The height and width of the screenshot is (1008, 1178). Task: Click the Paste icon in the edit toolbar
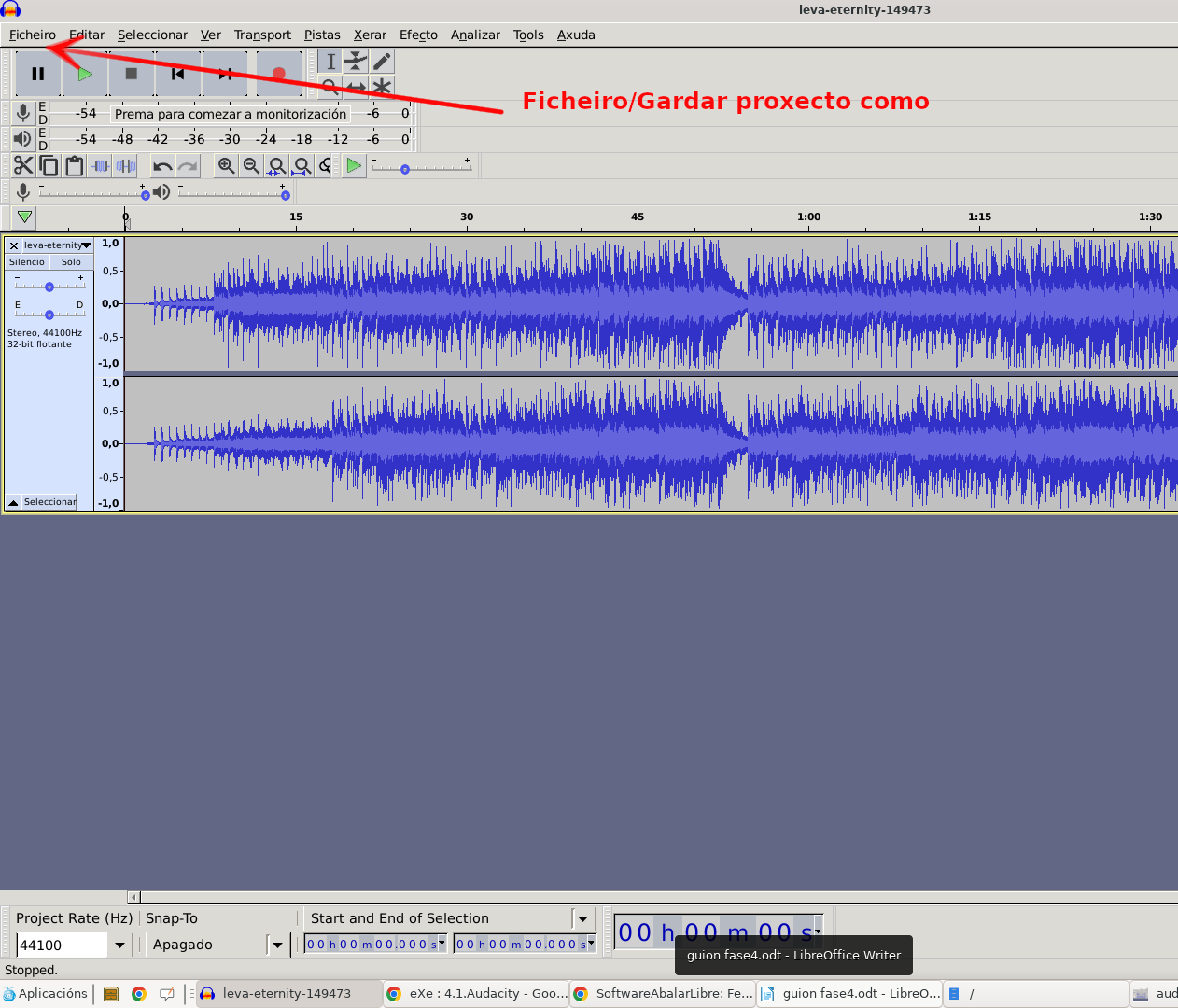(74, 165)
